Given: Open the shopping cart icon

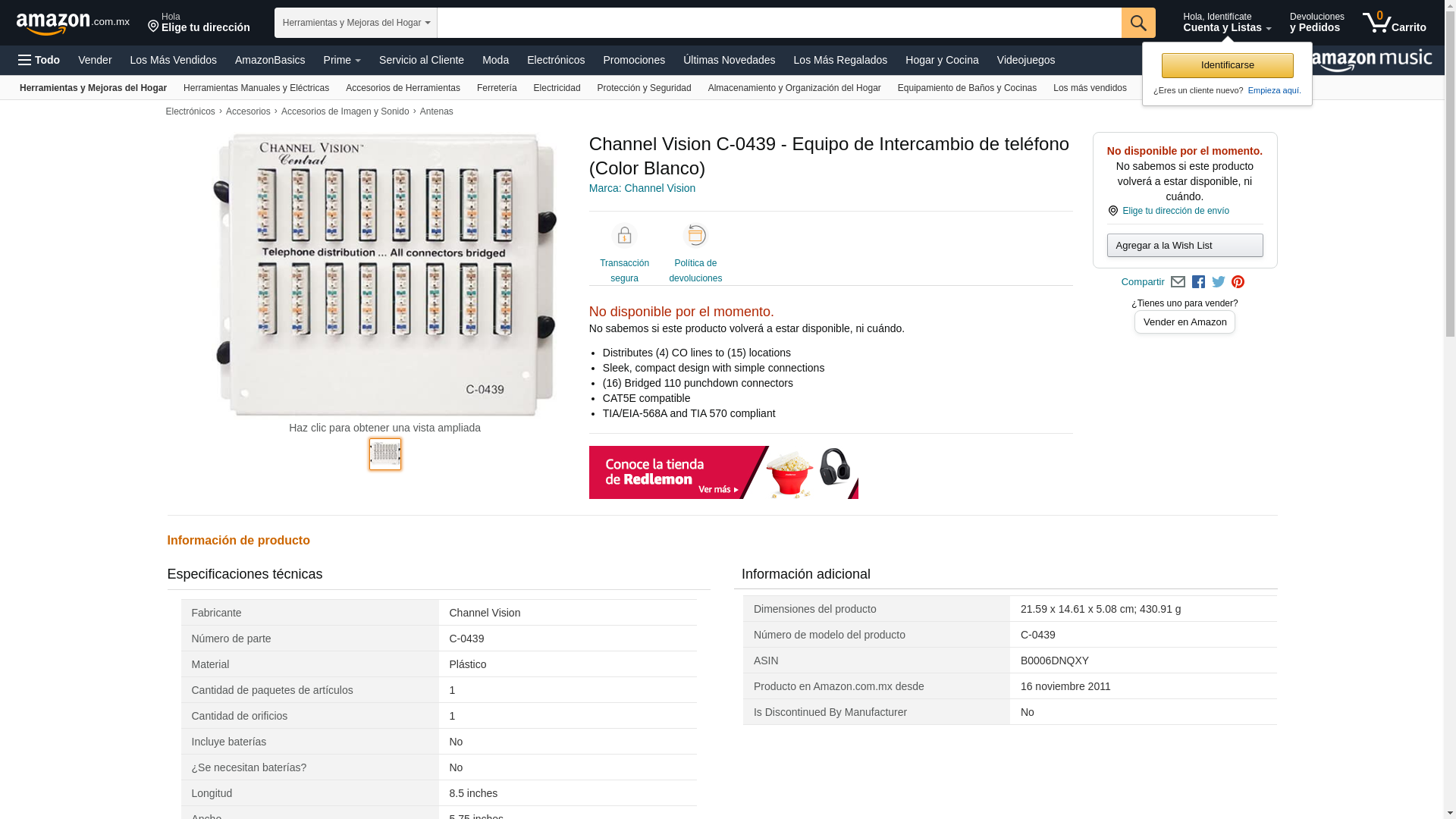Looking at the screenshot, I should point(1394,23).
